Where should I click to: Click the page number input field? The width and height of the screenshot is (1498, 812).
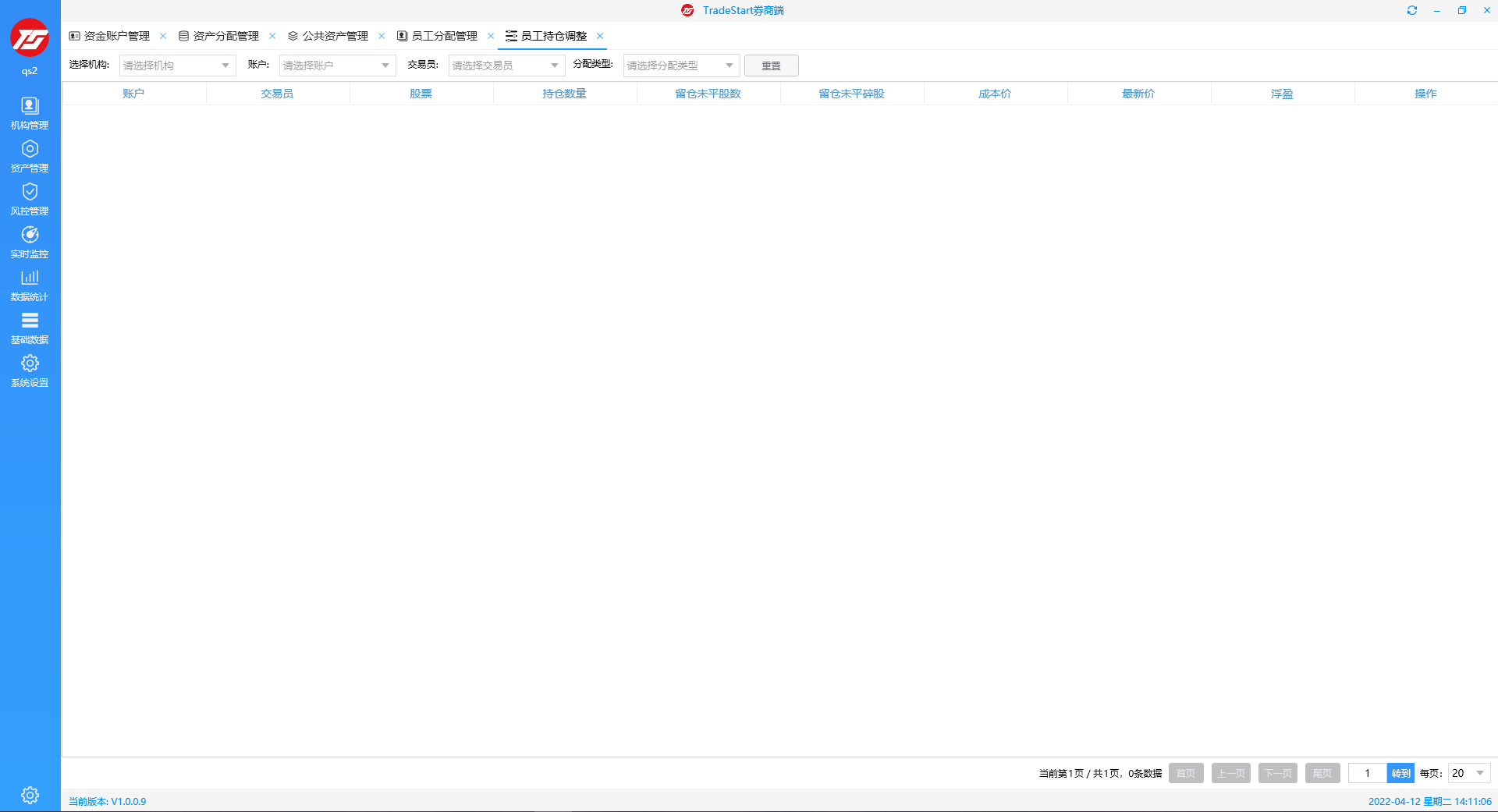coord(1367,773)
